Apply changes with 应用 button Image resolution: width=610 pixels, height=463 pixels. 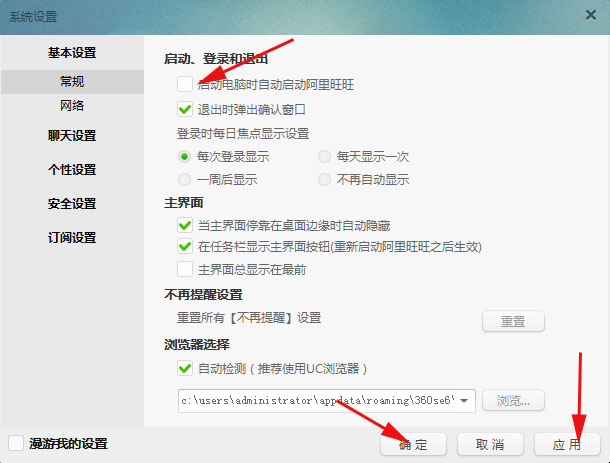[567, 444]
